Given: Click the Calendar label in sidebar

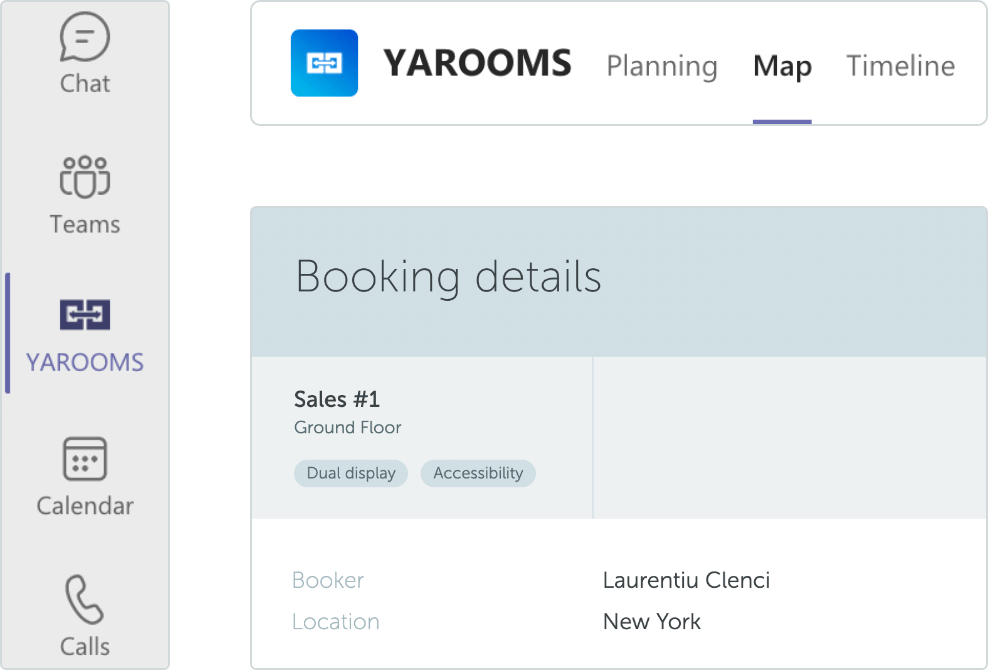Looking at the screenshot, I should 84,506.
